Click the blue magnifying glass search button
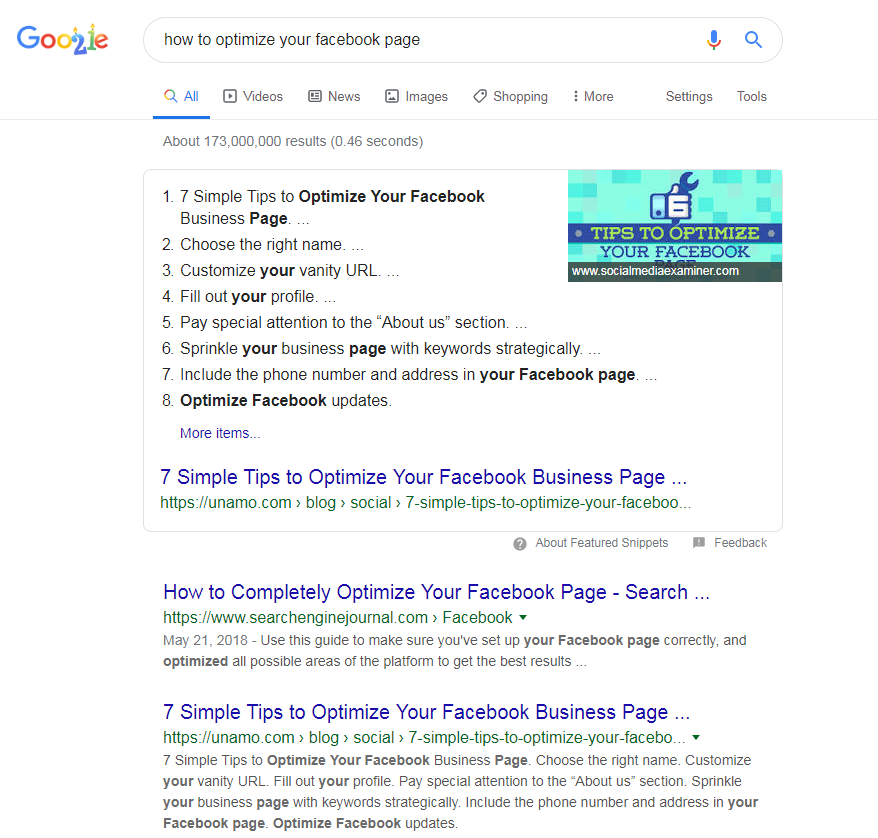 pos(753,40)
